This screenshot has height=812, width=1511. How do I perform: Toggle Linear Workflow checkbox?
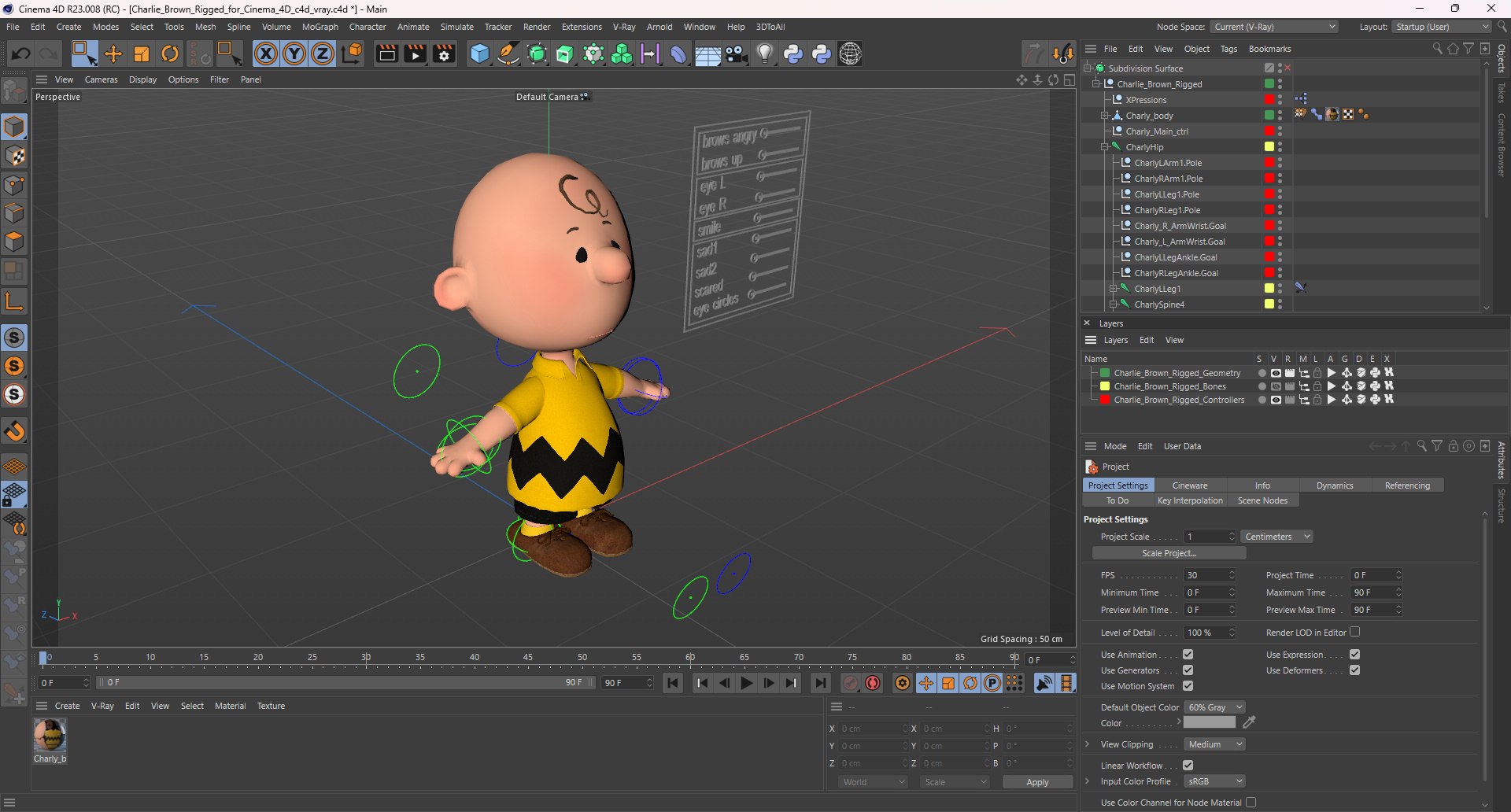click(x=1188, y=765)
